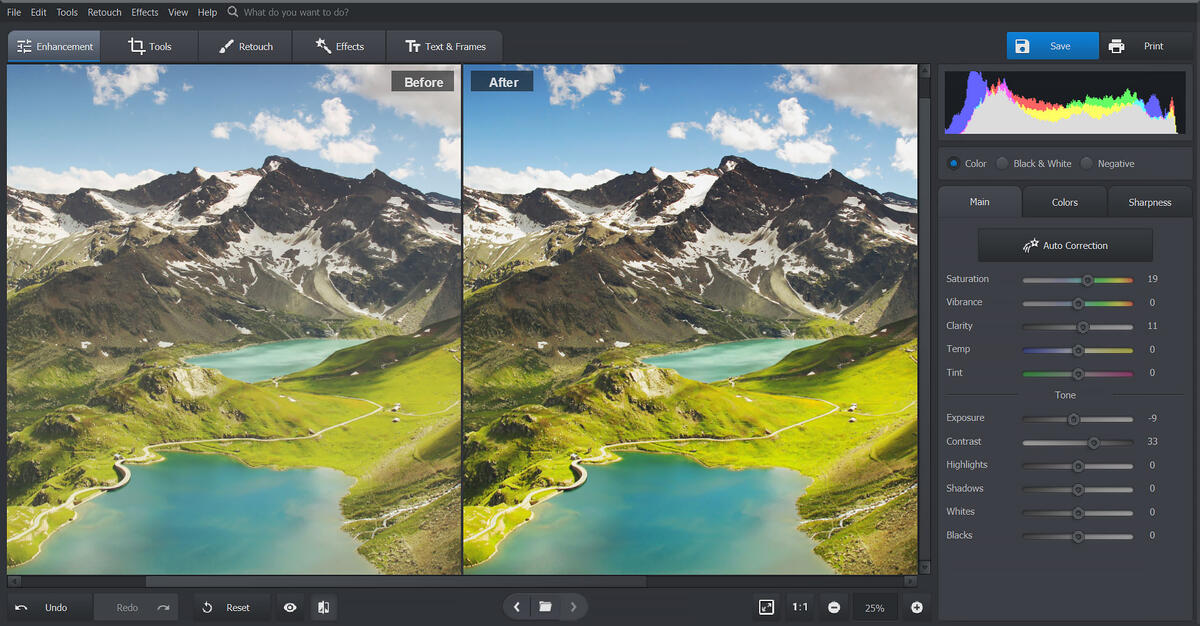Zoom out with the minus icon

coord(834,607)
